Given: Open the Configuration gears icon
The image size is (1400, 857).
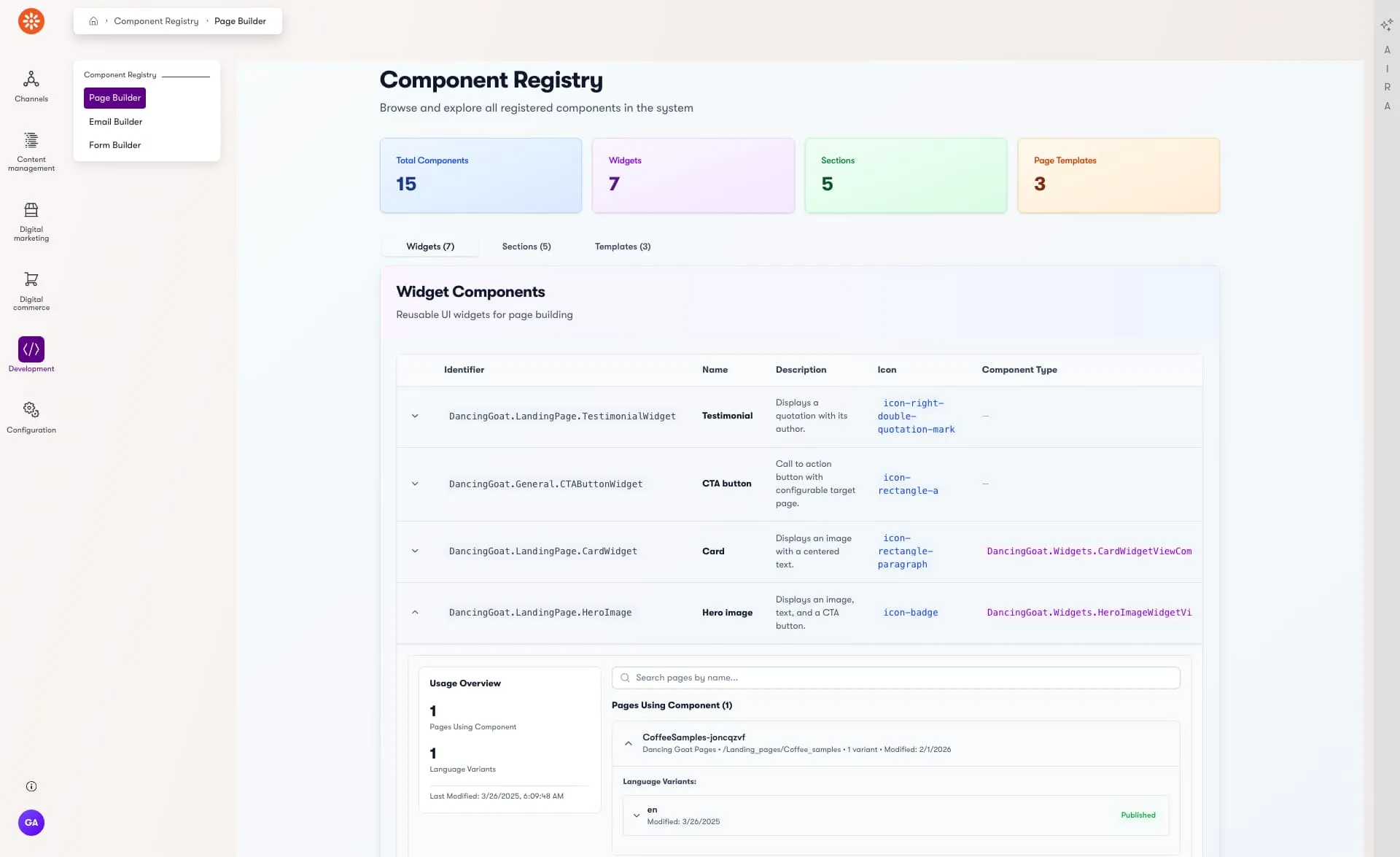Looking at the screenshot, I should (x=31, y=410).
